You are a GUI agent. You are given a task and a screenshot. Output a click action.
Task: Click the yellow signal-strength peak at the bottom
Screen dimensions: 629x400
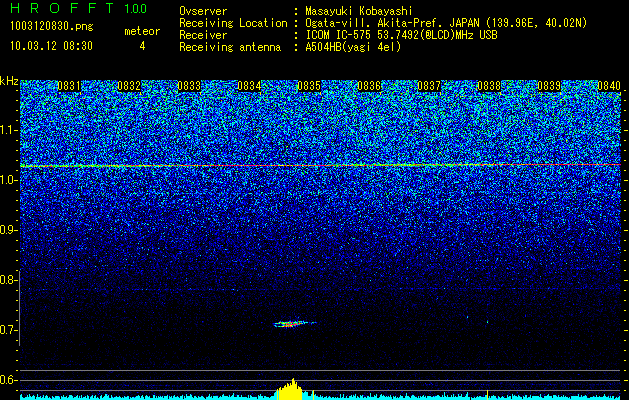tap(290, 389)
